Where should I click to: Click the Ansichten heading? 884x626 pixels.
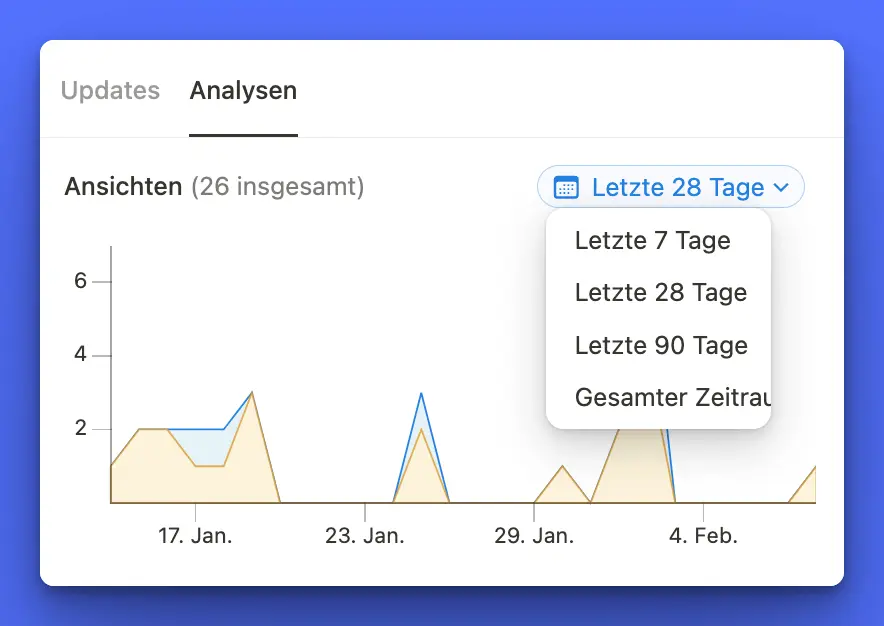(123, 187)
